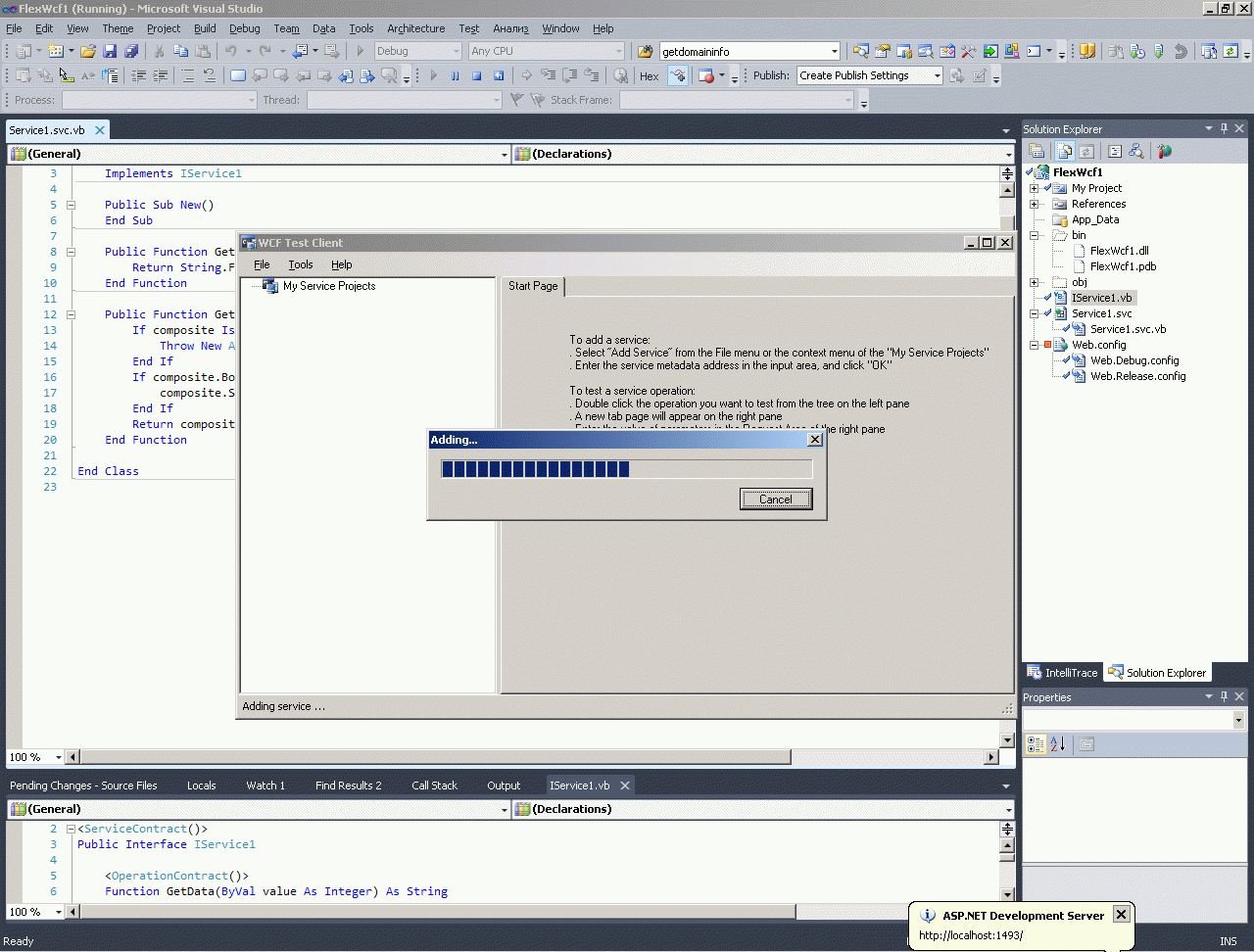
Task: Select FlexWcf1.dll in the bin folder
Action: coord(1120,251)
